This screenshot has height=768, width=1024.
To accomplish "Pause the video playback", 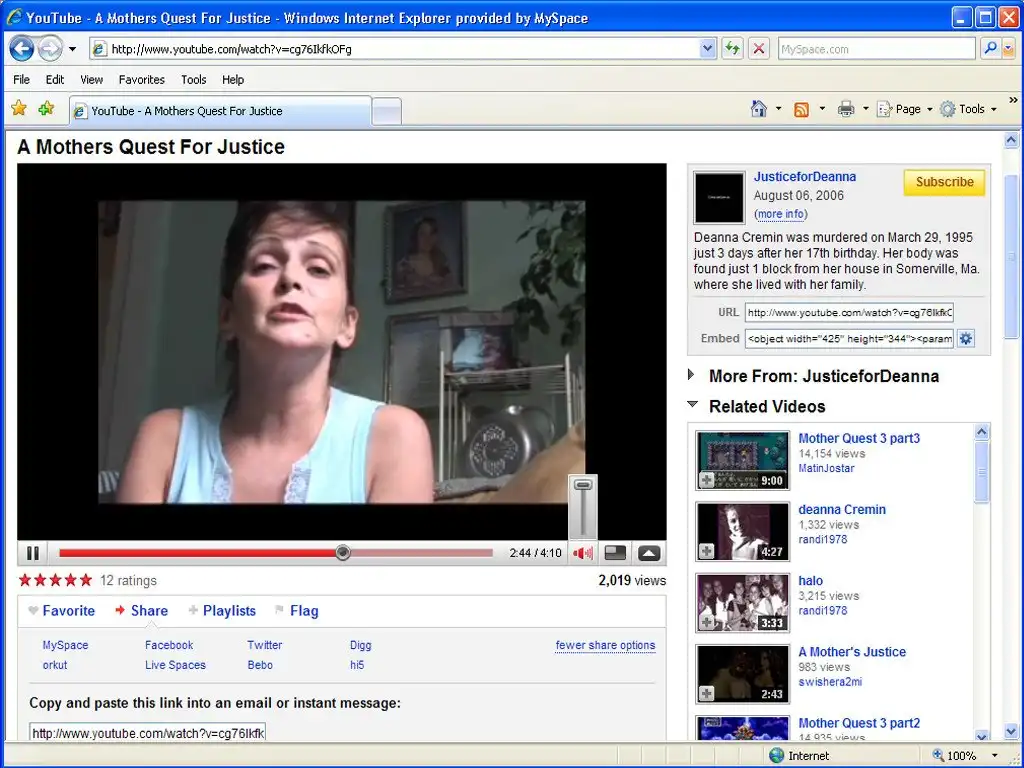I will point(33,553).
